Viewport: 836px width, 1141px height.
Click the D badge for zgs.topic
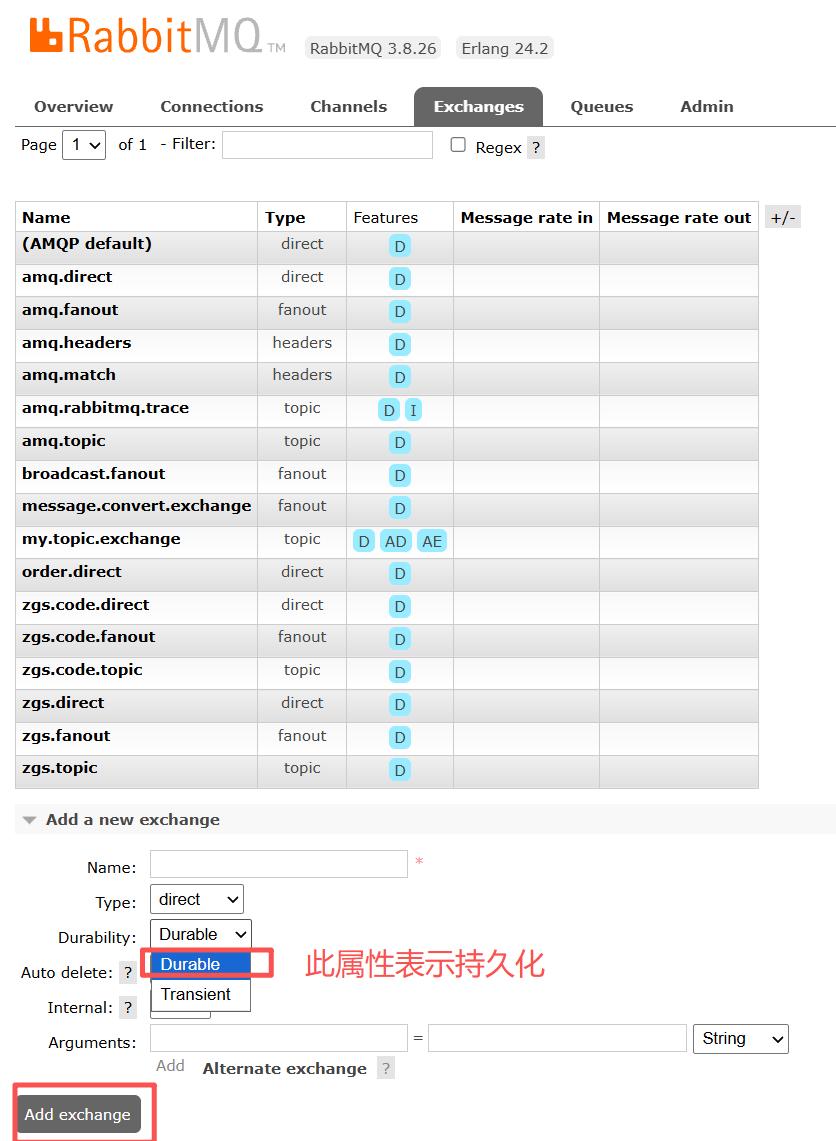(399, 770)
